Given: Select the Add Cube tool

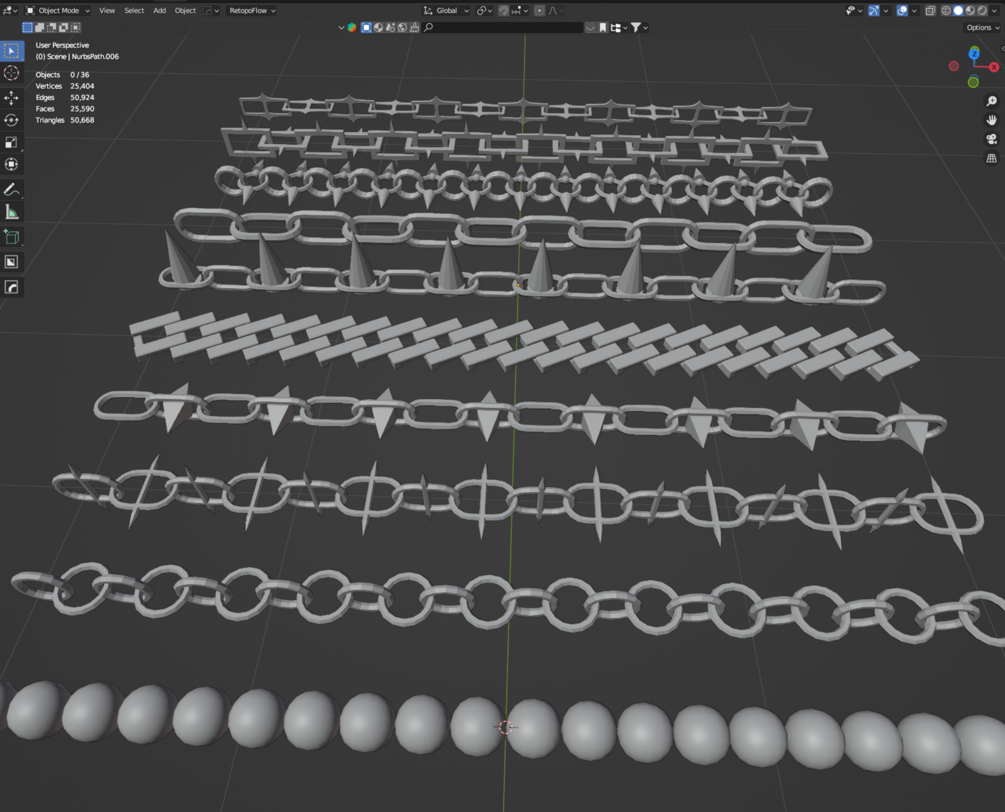Looking at the screenshot, I should (12, 237).
